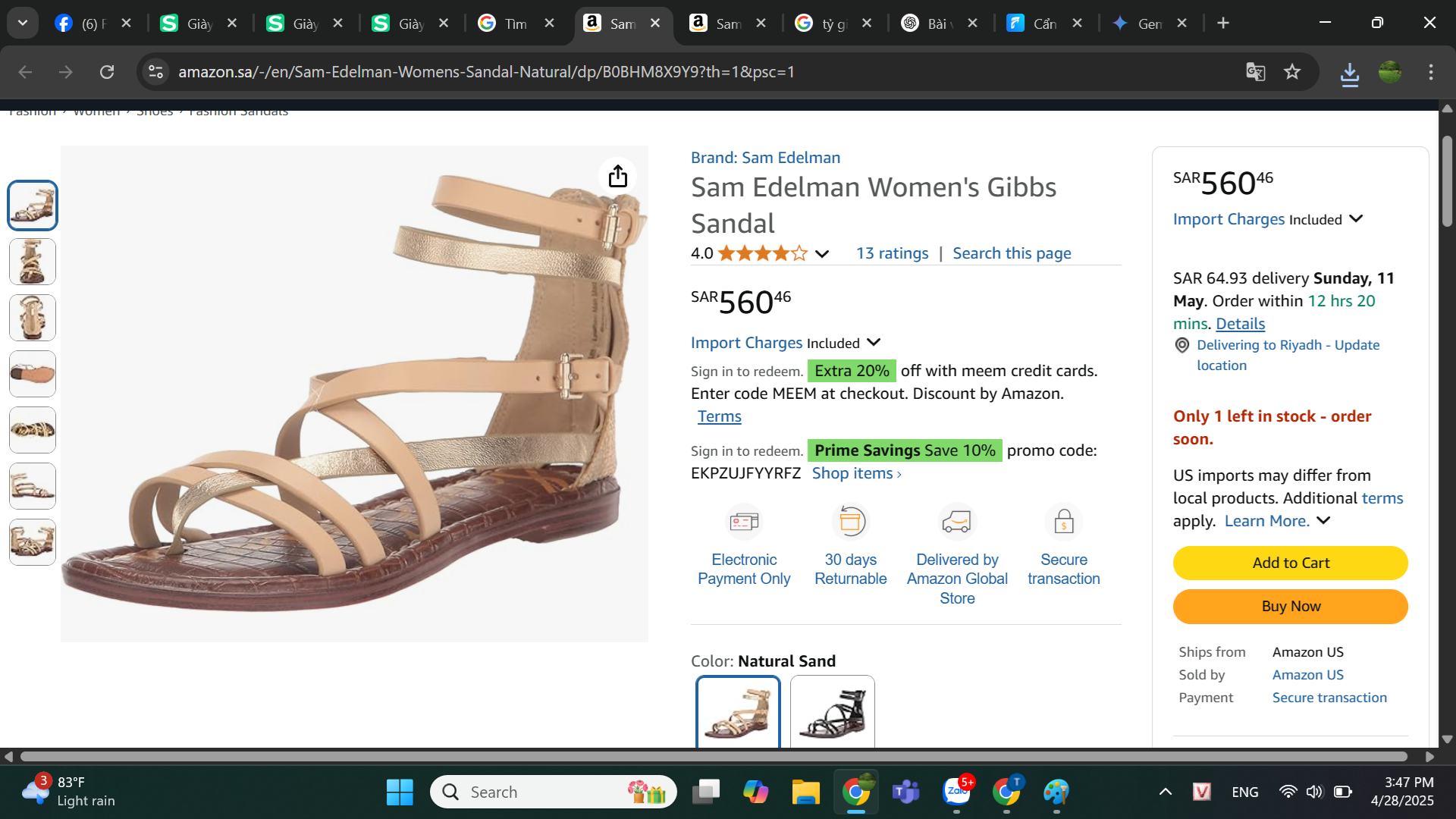
Task: Click the Delivered by Amazon Global Store icon
Action: 956,522
